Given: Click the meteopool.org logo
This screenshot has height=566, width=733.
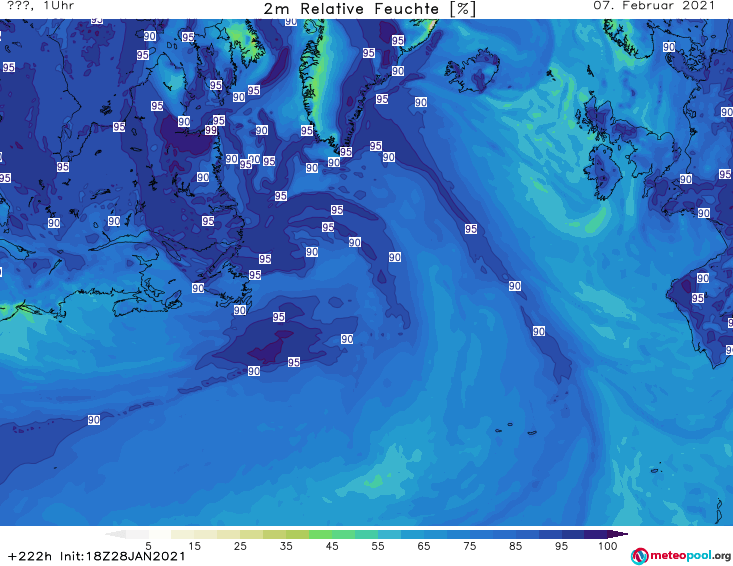Looking at the screenshot, I should [x=681, y=556].
